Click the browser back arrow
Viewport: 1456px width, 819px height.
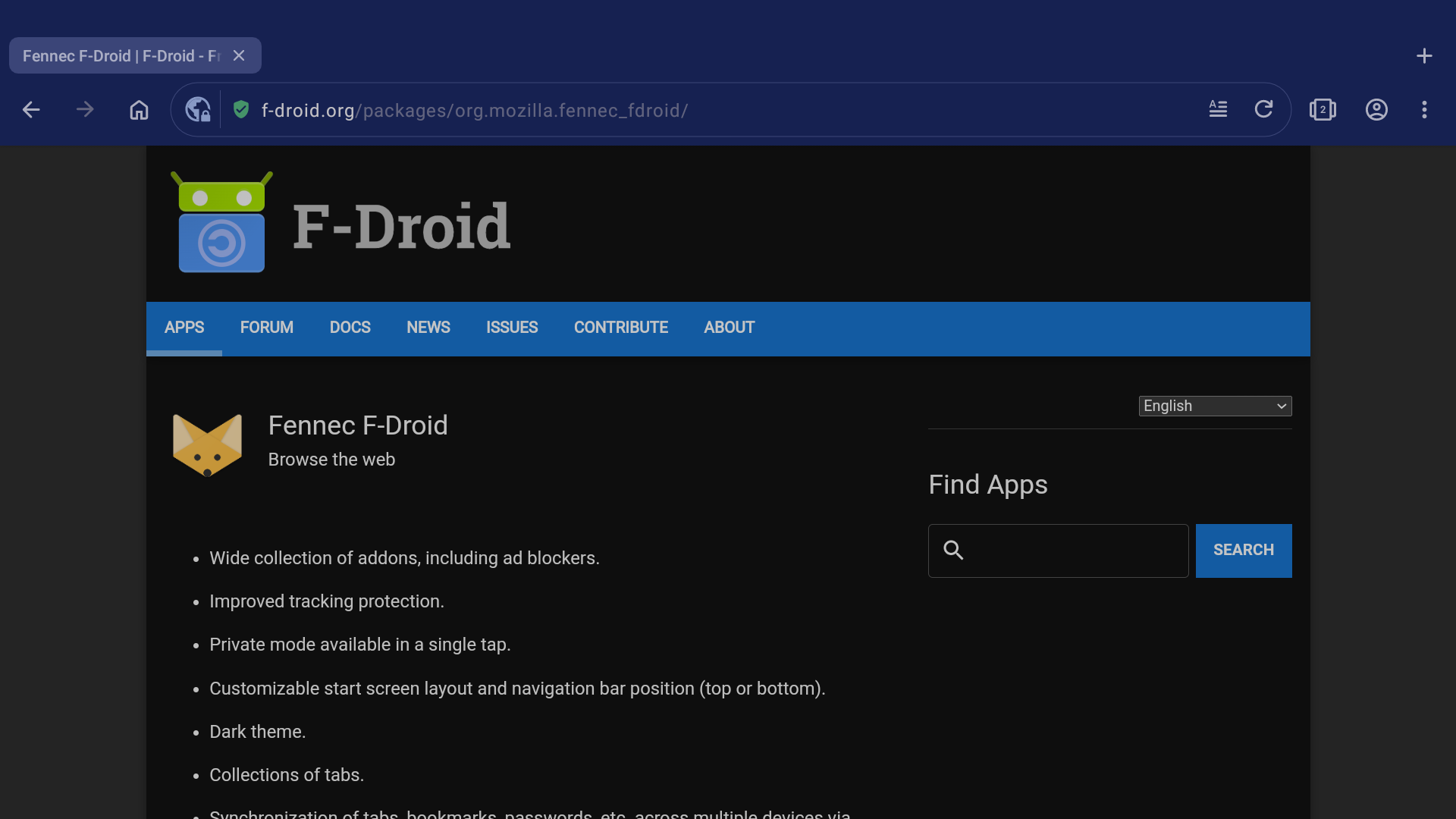pyautogui.click(x=31, y=110)
